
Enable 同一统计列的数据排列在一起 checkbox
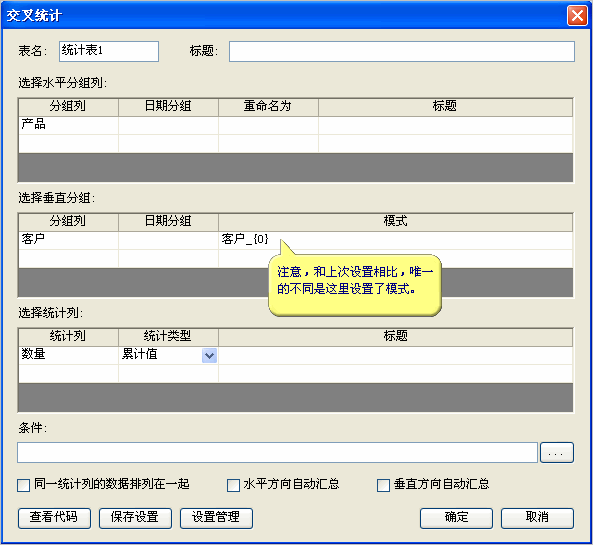pyautogui.click(x=23, y=485)
